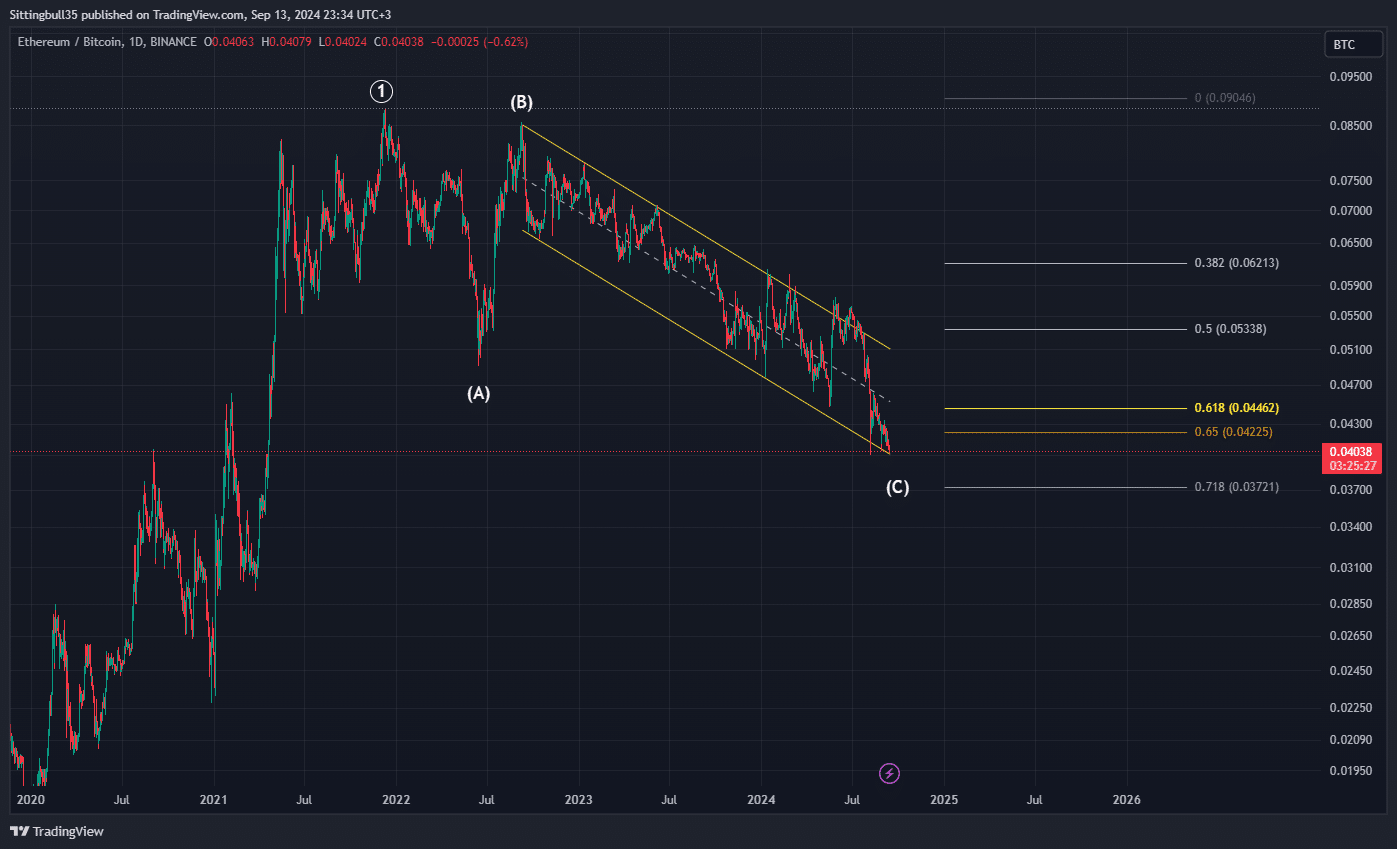This screenshot has width=1397, height=849.
Task: Click Fibonacci label 0.618 (0.04462)
Action: [1236, 408]
